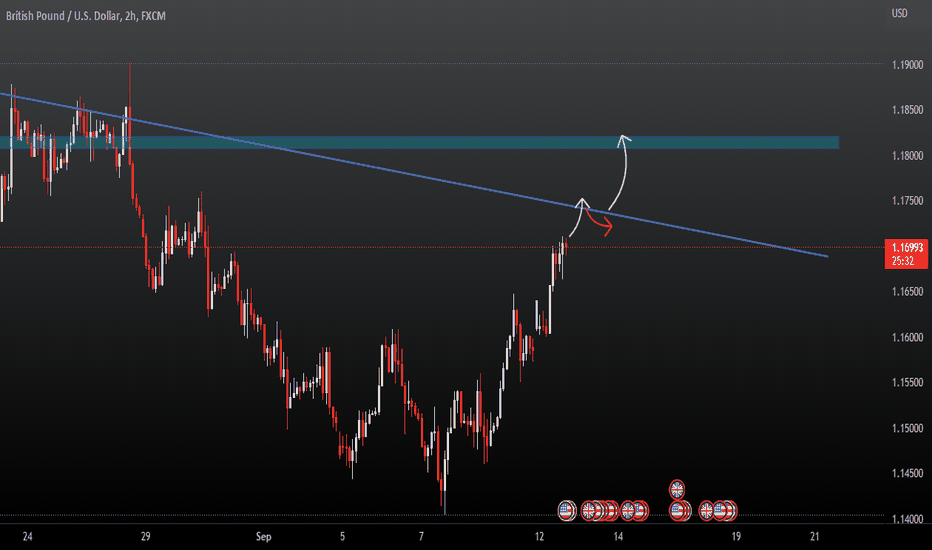Click the USD currency label on price axis

(899, 13)
